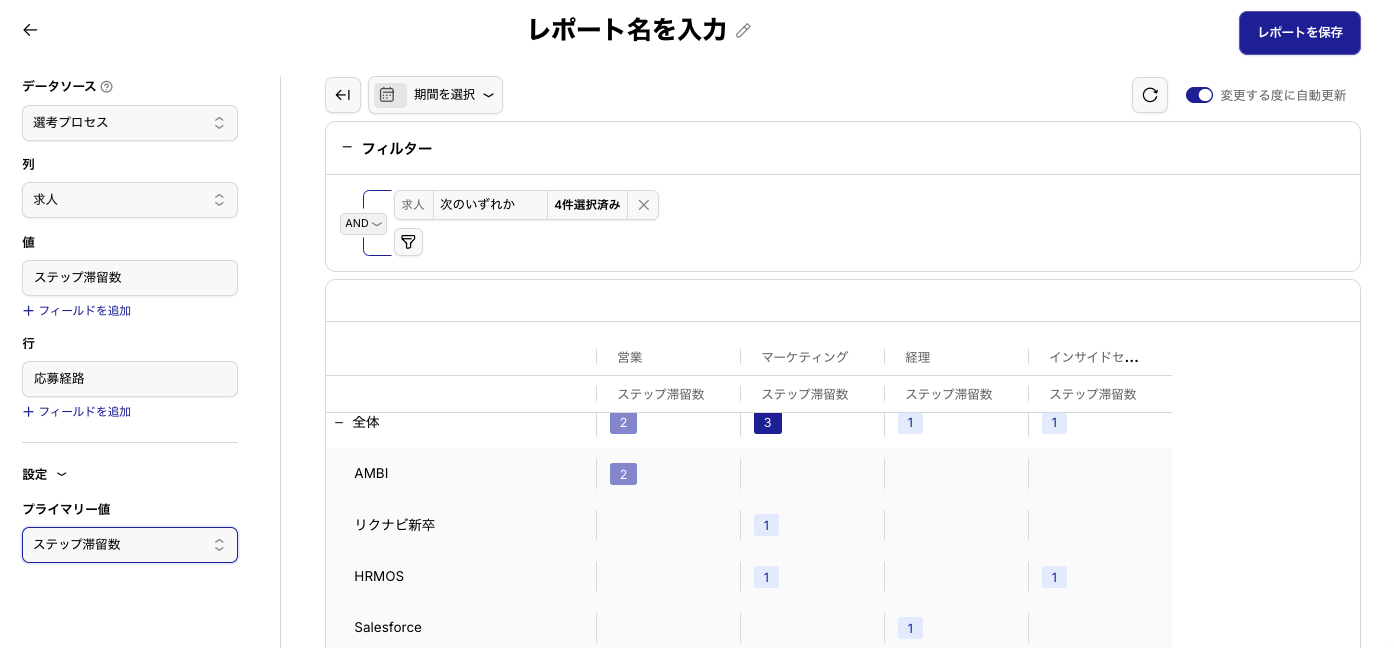Toggle 変更する度に自動更新 switch

[1199, 95]
